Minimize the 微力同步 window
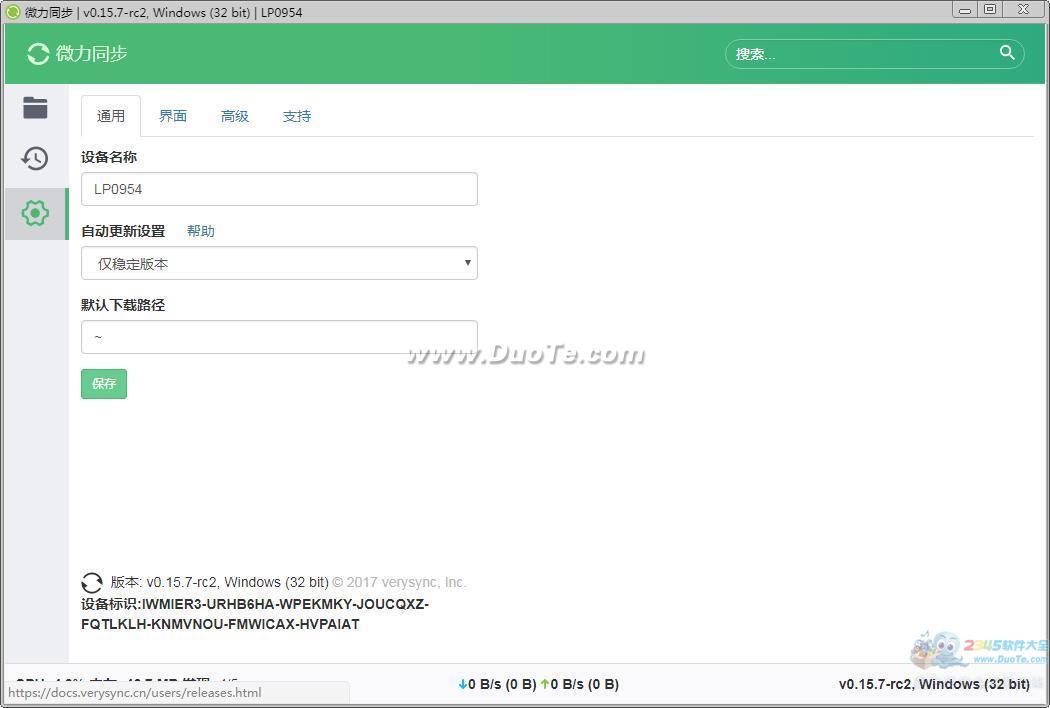The image size is (1050, 708). [965, 10]
